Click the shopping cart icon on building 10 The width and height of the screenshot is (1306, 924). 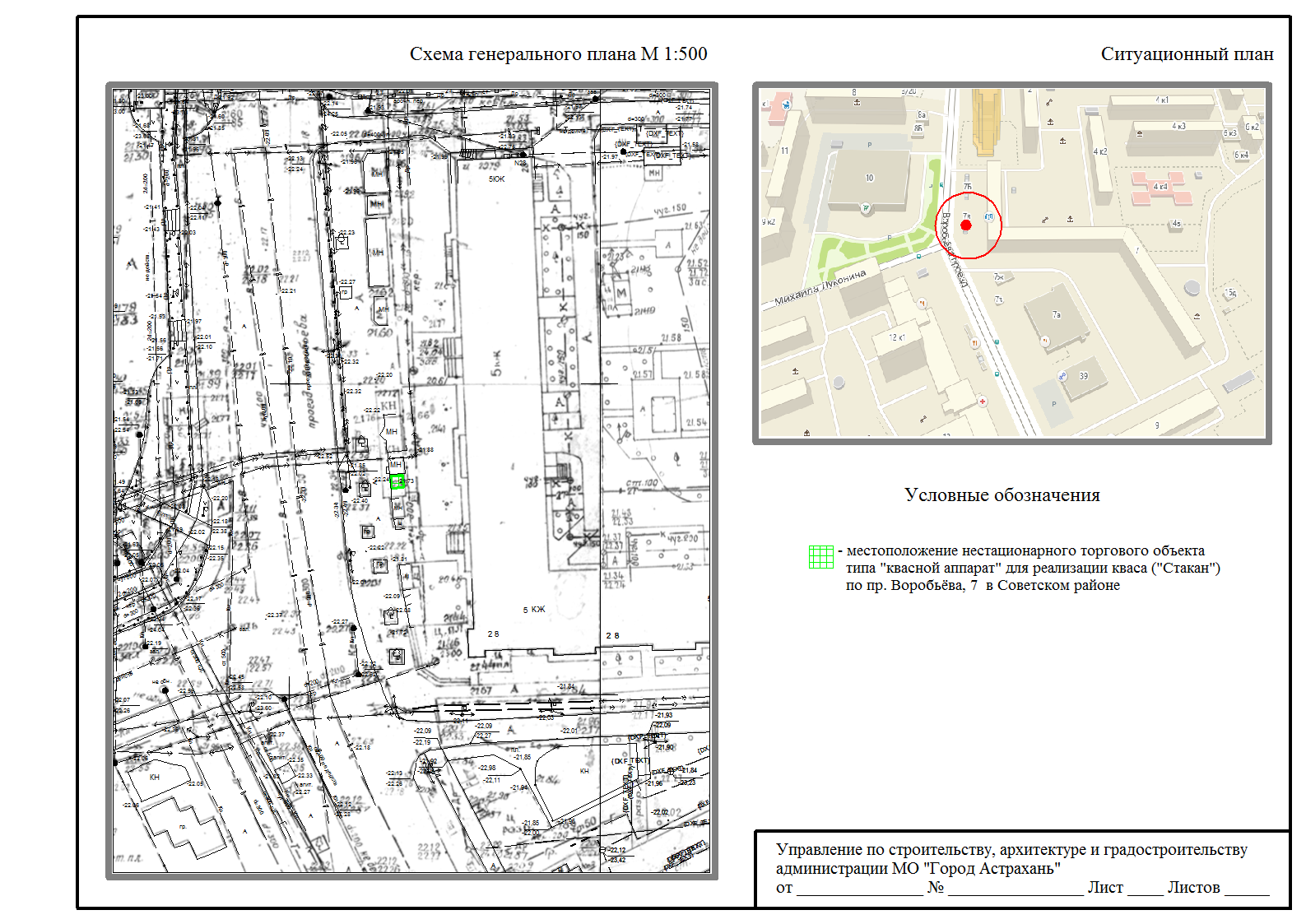(866, 208)
